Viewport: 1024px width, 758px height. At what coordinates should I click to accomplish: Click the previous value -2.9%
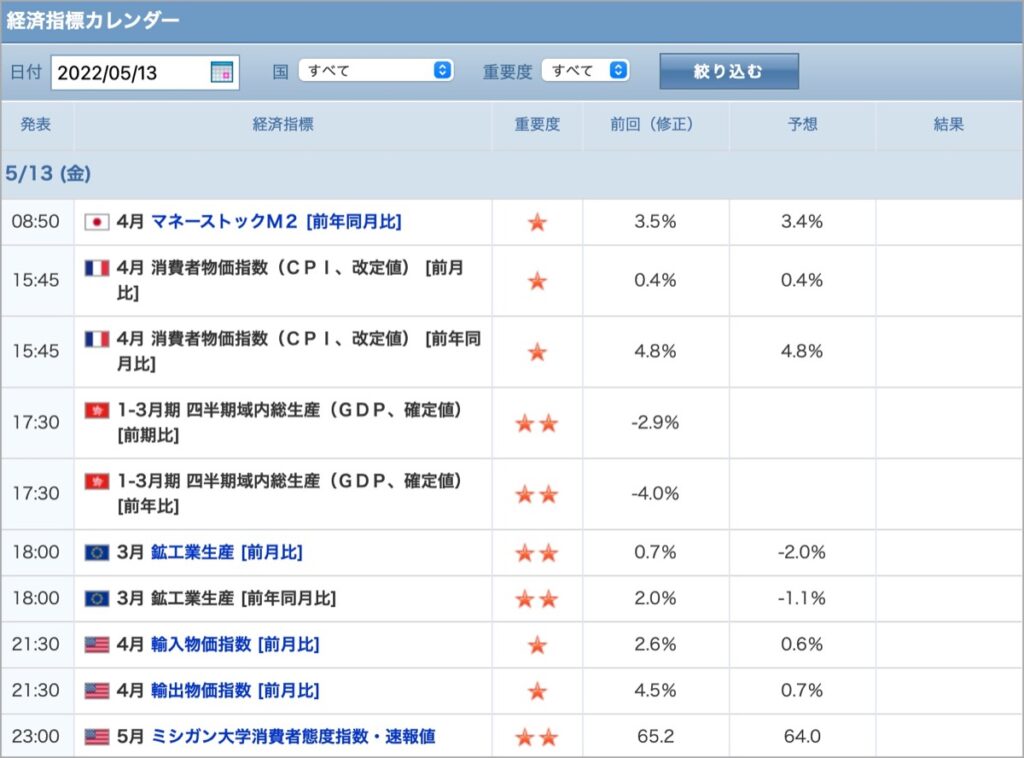click(655, 423)
